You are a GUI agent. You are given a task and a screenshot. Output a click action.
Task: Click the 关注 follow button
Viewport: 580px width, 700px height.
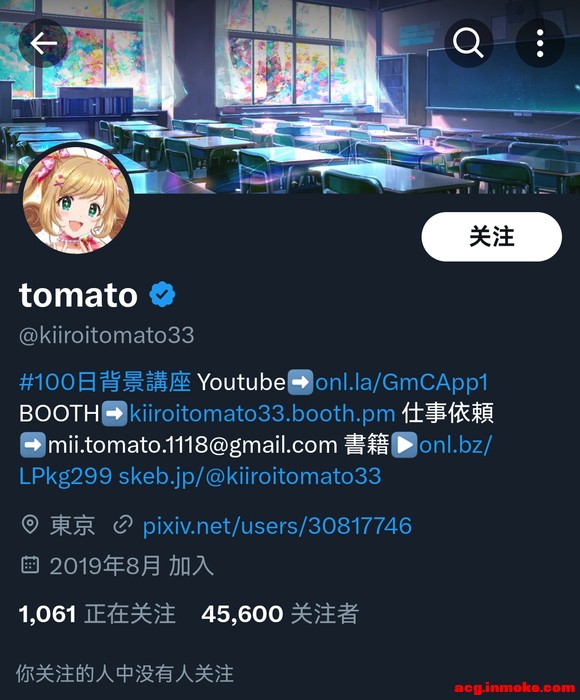492,237
